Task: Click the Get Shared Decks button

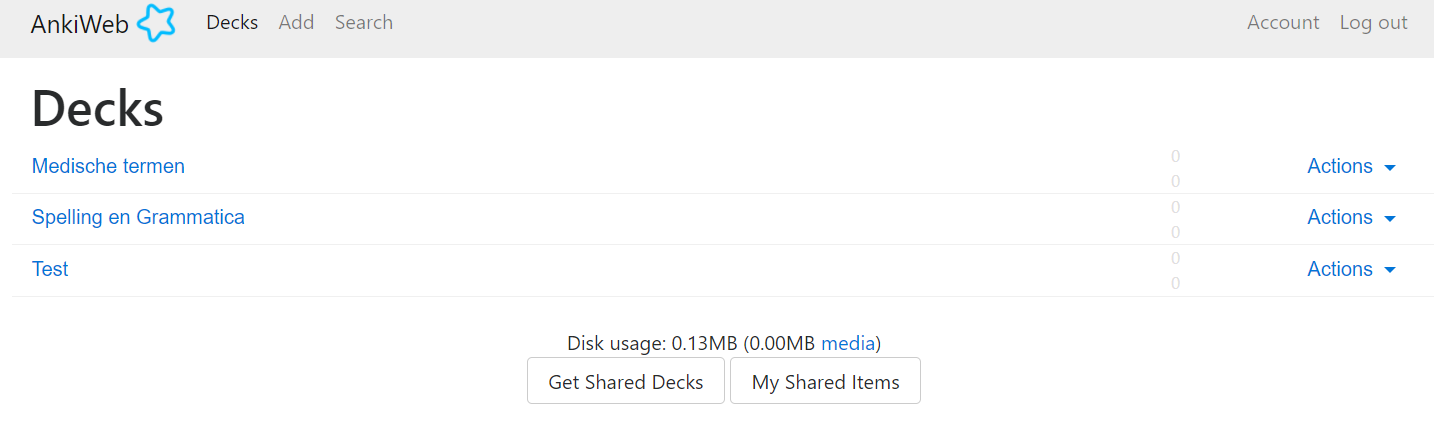Action: point(626,381)
